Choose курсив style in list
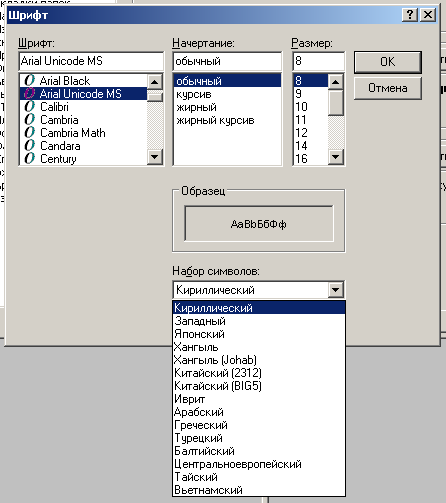 tap(227, 94)
